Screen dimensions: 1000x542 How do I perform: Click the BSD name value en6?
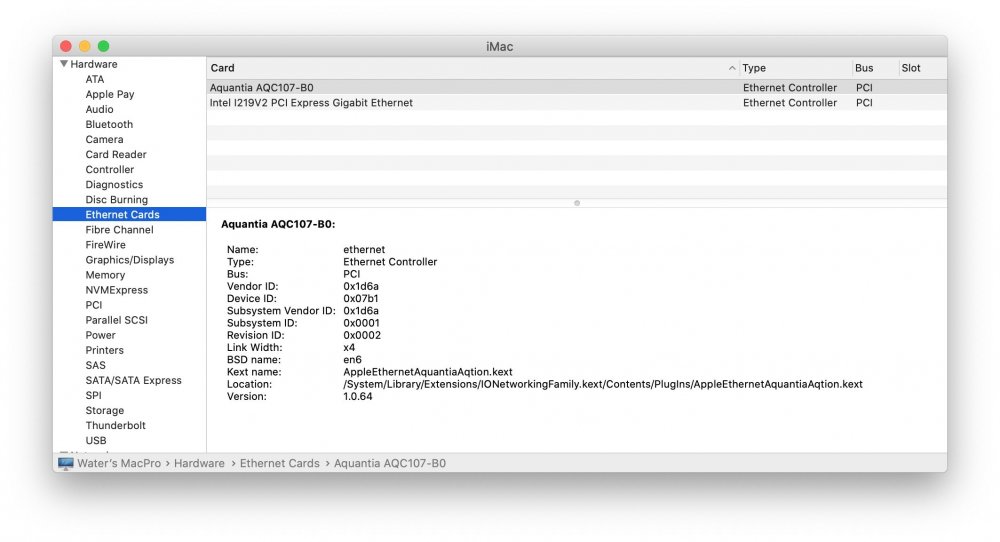click(352, 360)
